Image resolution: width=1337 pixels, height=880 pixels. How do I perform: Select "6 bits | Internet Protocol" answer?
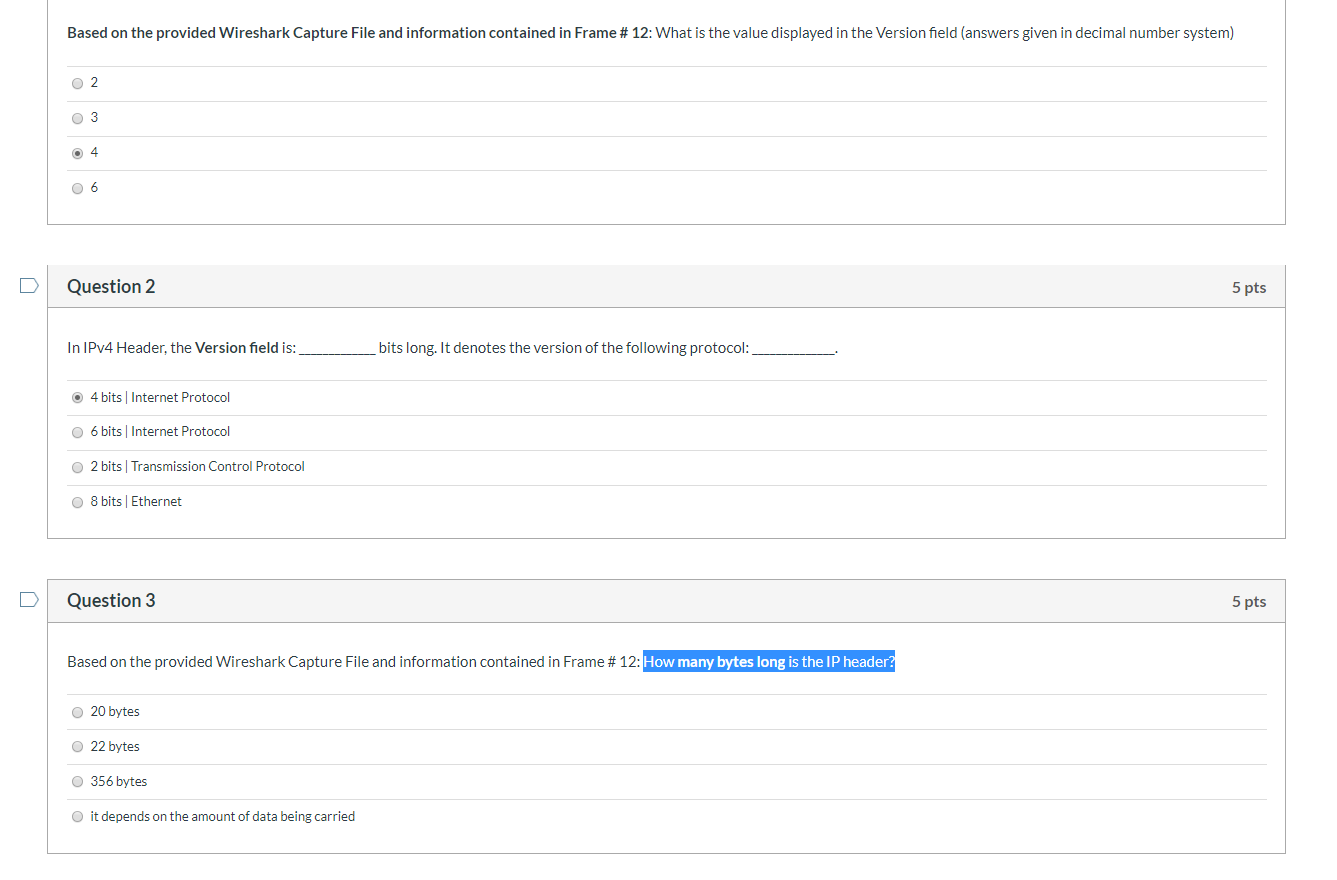pos(77,432)
